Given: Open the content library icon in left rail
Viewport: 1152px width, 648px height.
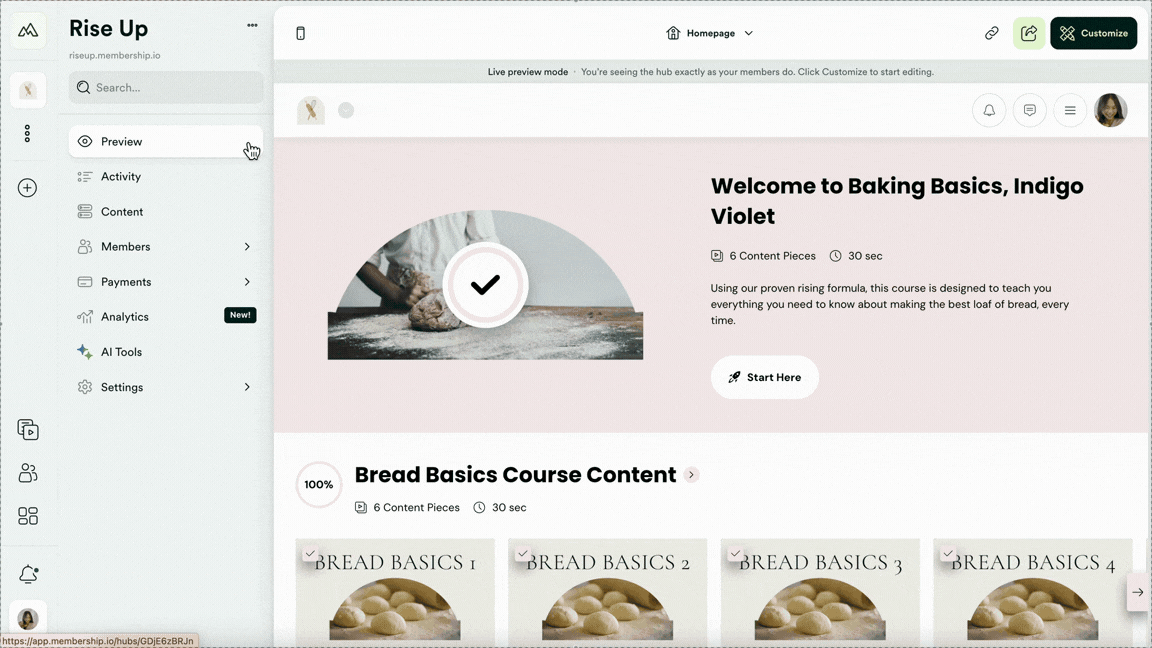Looking at the screenshot, I should [28, 430].
